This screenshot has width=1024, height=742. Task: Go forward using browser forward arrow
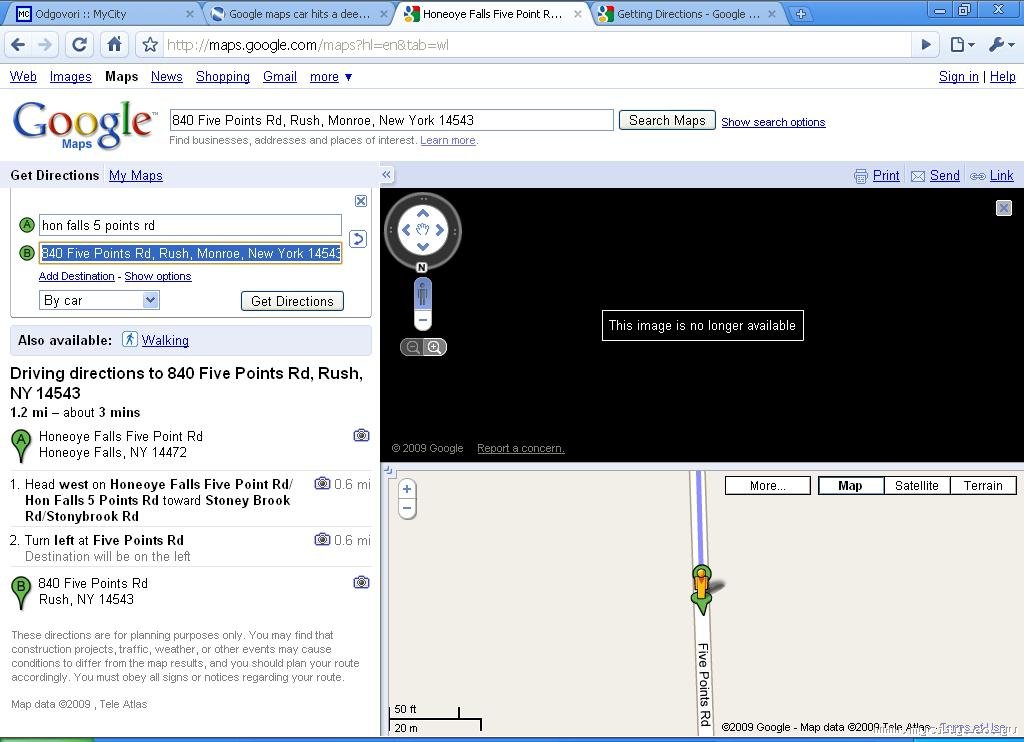(x=45, y=44)
